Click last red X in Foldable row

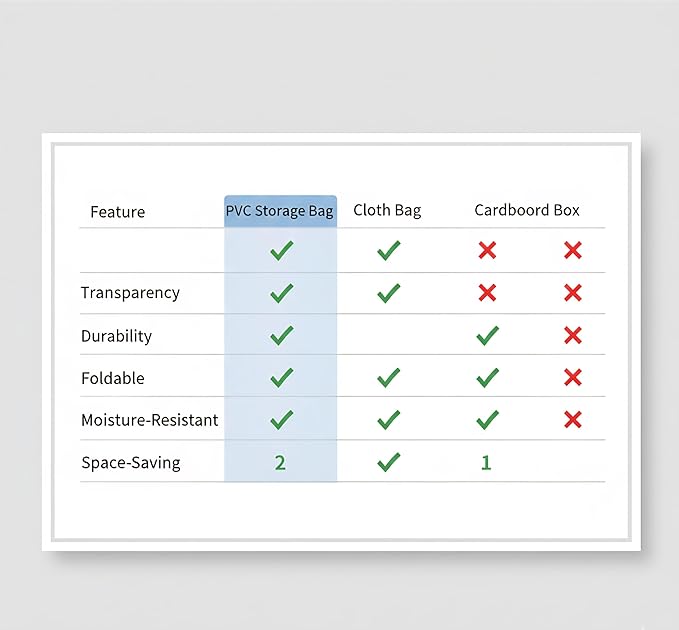click(573, 377)
